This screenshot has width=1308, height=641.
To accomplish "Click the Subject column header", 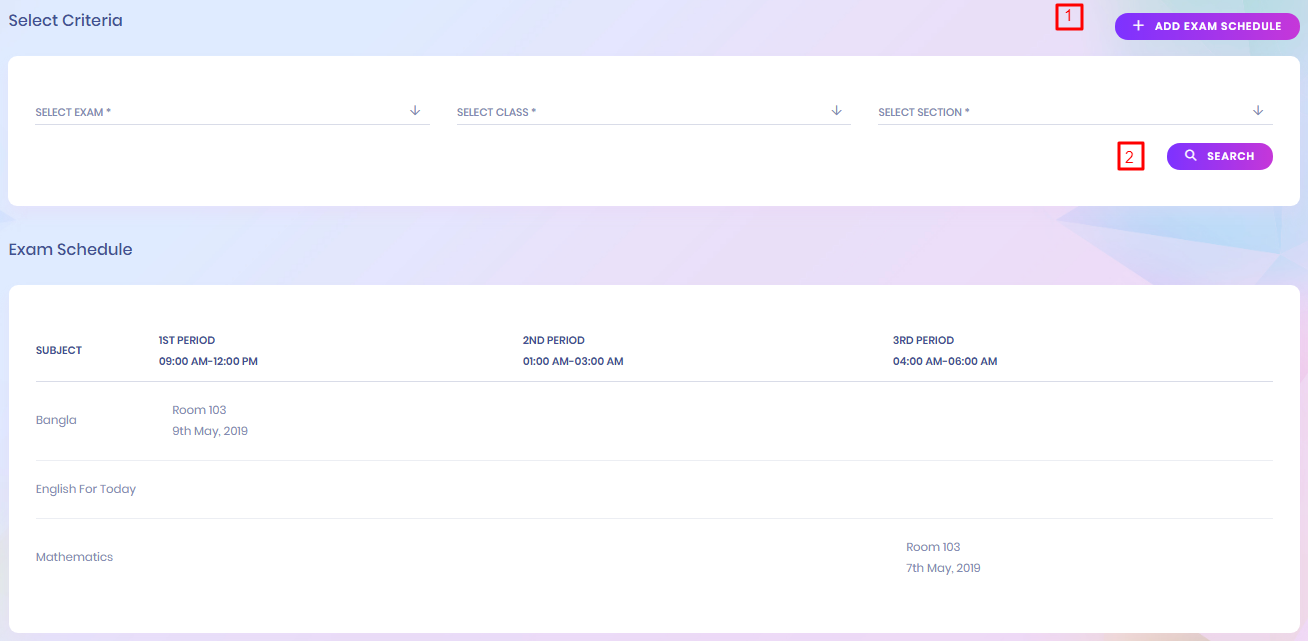I will (59, 350).
